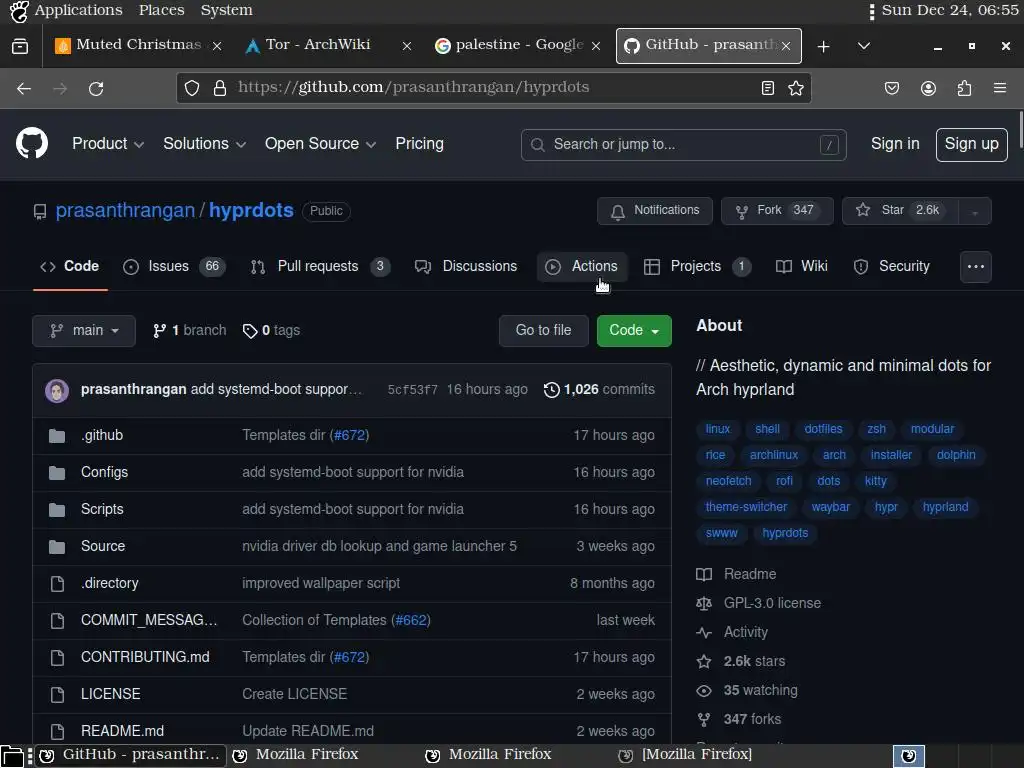Toggle reader view icon in address bar
This screenshot has height=768, width=1024.
pyautogui.click(x=768, y=88)
